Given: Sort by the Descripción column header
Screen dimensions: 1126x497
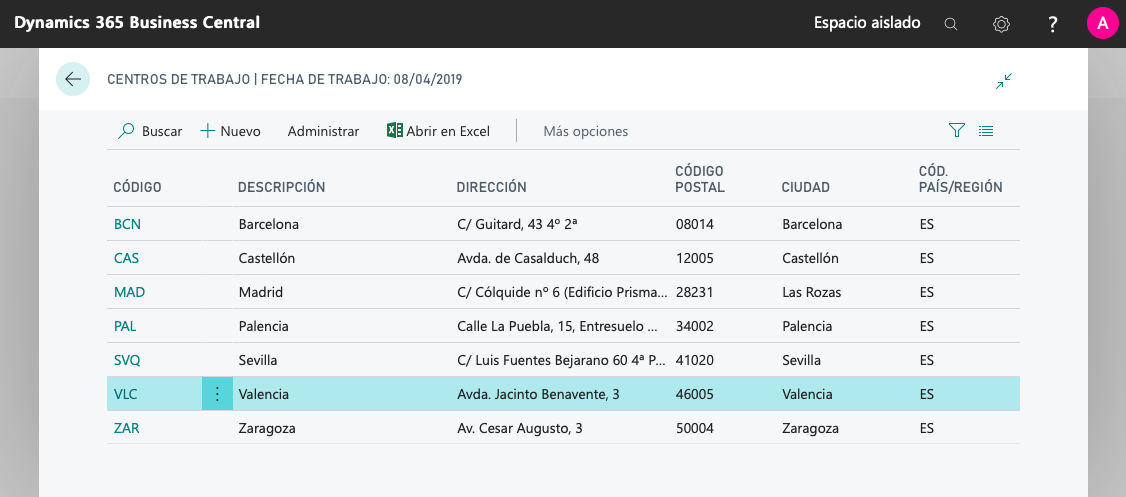Looking at the screenshot, I should (x=281, y=187).
